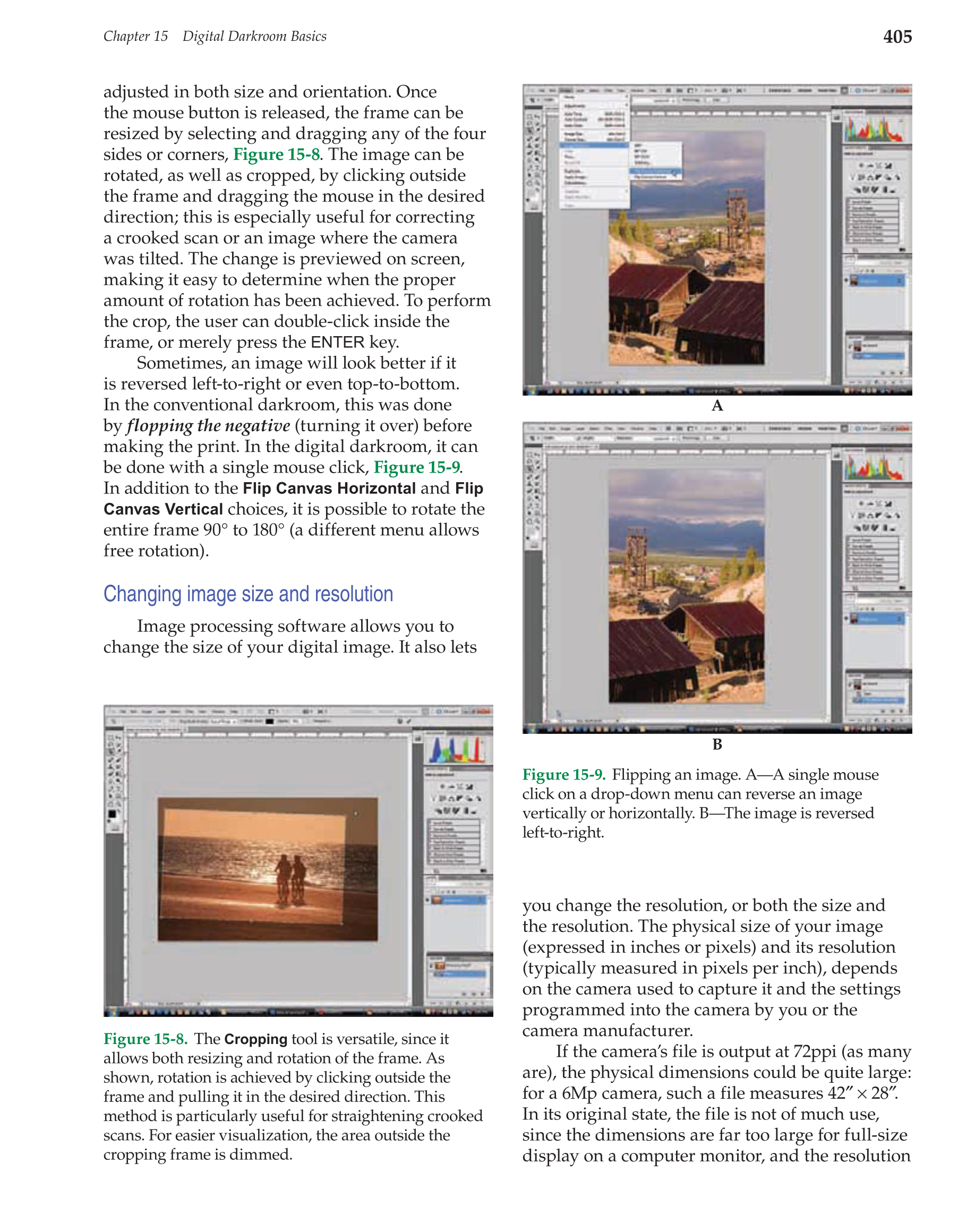Screen dimensions: 958x1232
Task: Click highlighted history state in screenshot A panel
Action: pyautogui.click(x=879, y=356)
